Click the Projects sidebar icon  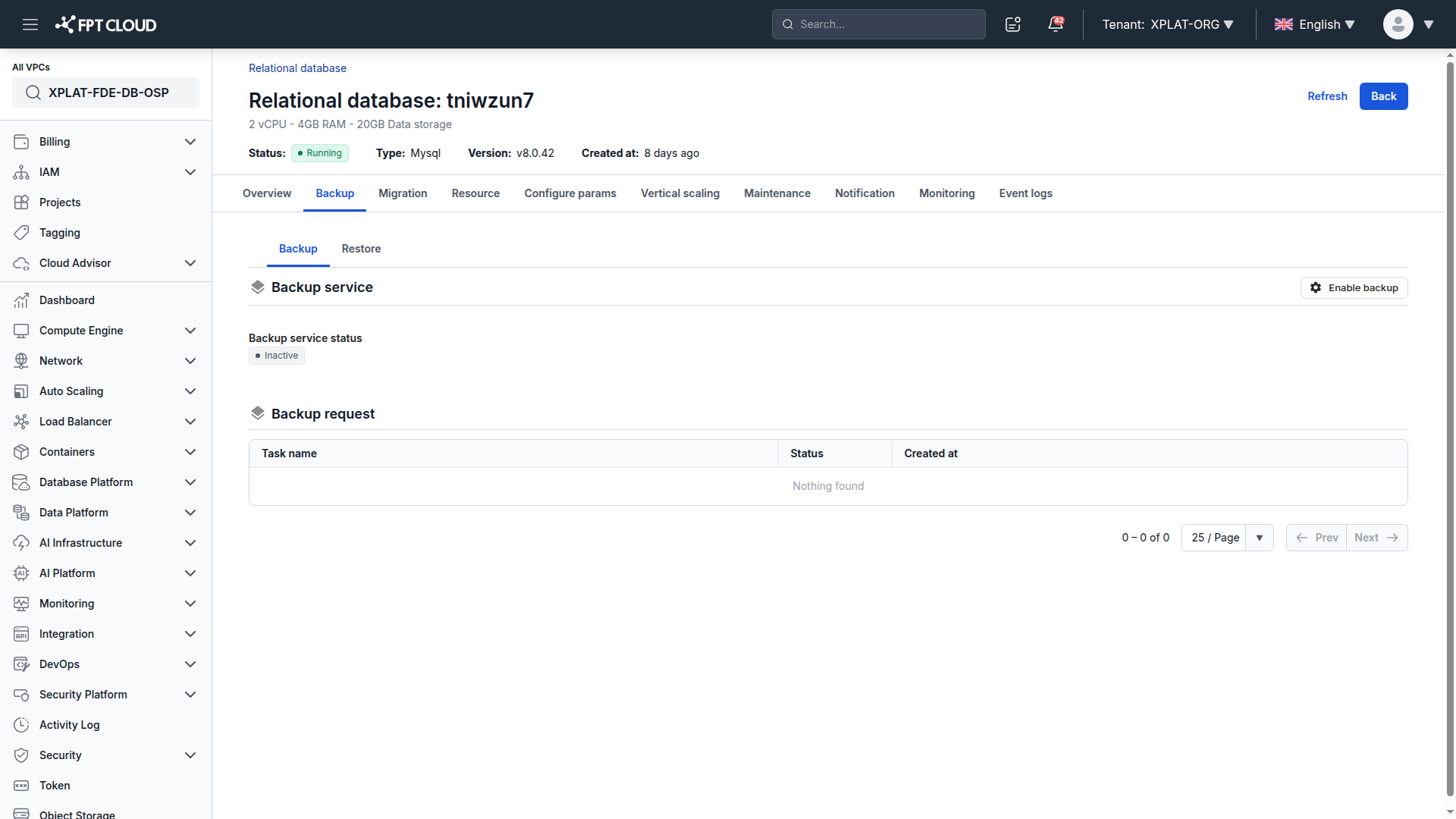click(x=21, y=202)
